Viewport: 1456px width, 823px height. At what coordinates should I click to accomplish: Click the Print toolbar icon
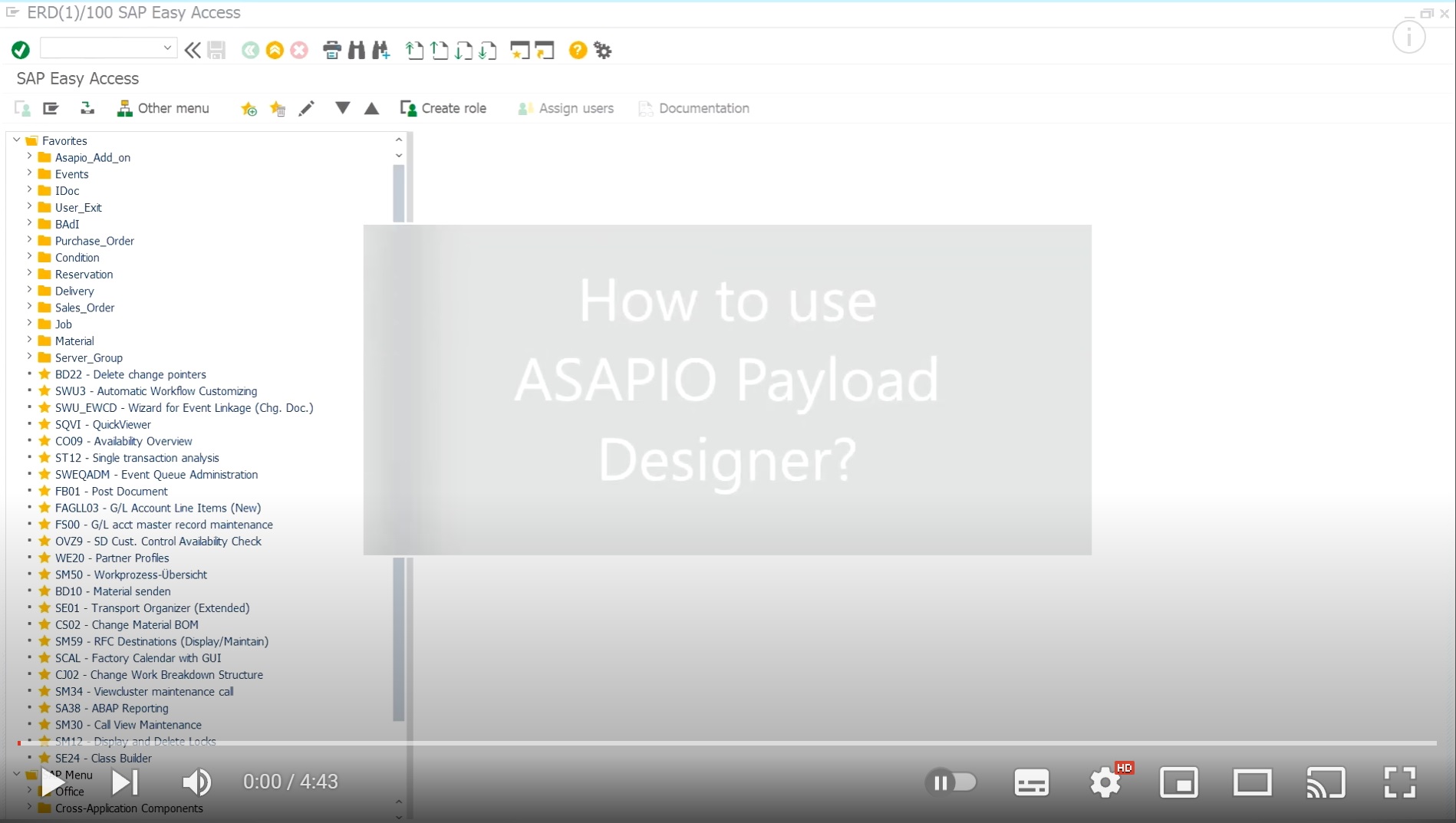332,50
